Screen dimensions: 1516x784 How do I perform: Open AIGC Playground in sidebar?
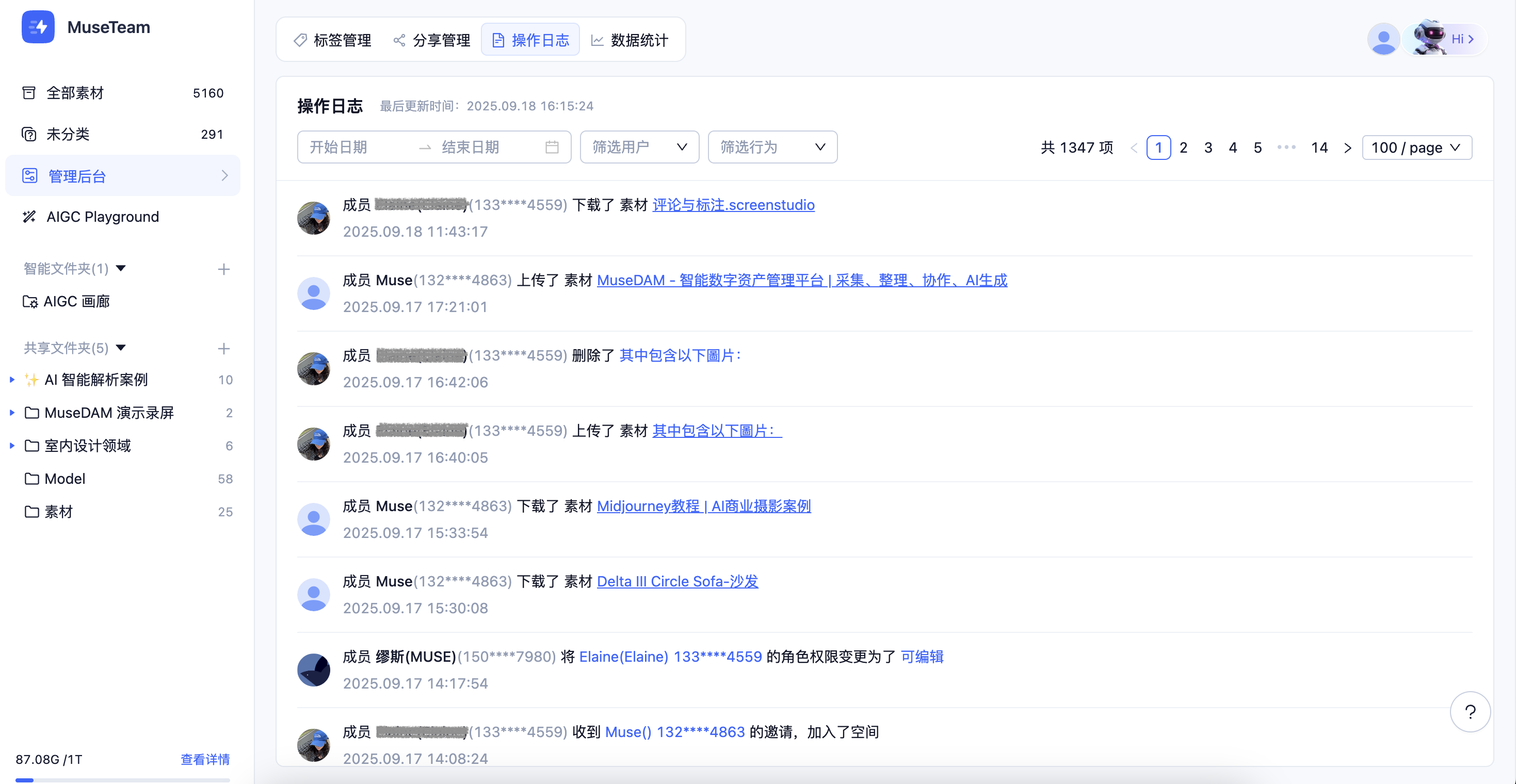(x=102, y=217)
